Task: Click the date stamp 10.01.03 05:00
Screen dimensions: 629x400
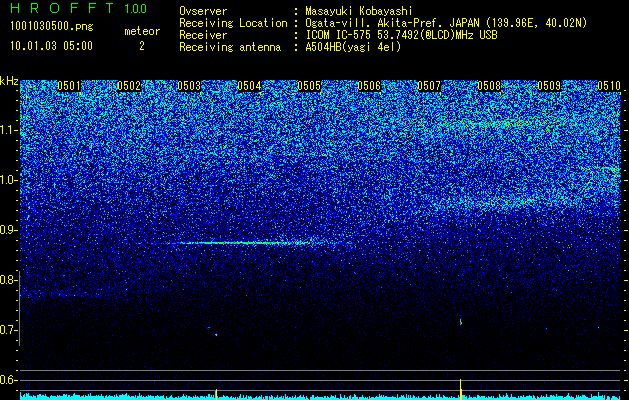Action: 51,46
